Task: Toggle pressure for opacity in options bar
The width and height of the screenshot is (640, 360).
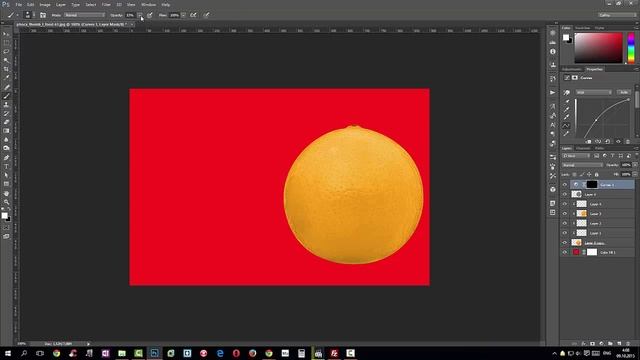Action: 150,15
